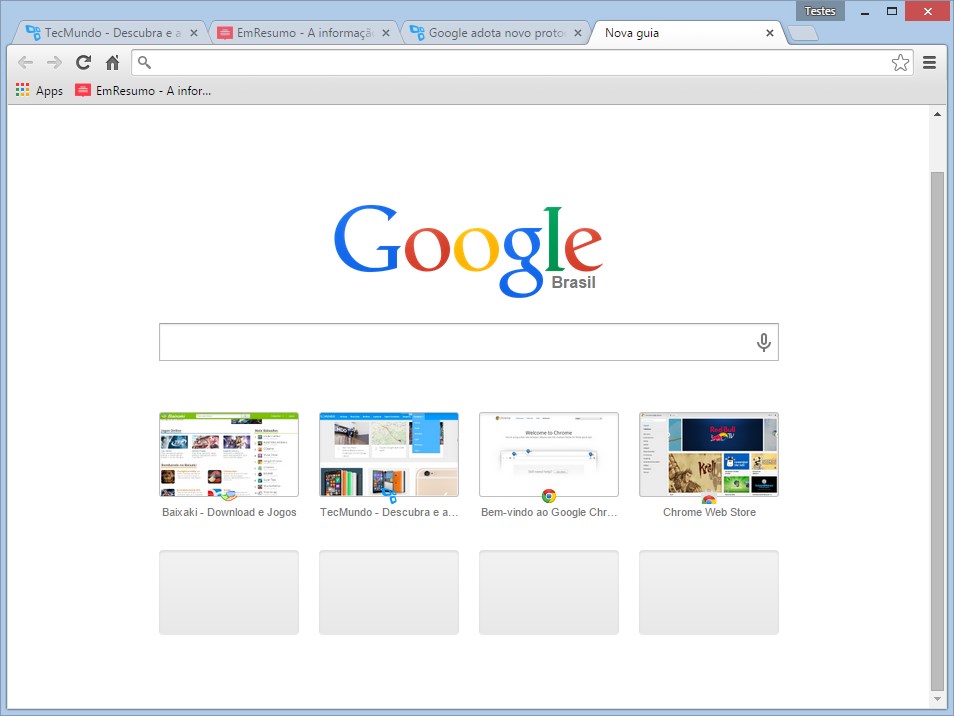Screen dimensions: 954x716
Task: Start voice search with the microphone
Action: click(764, 342)
